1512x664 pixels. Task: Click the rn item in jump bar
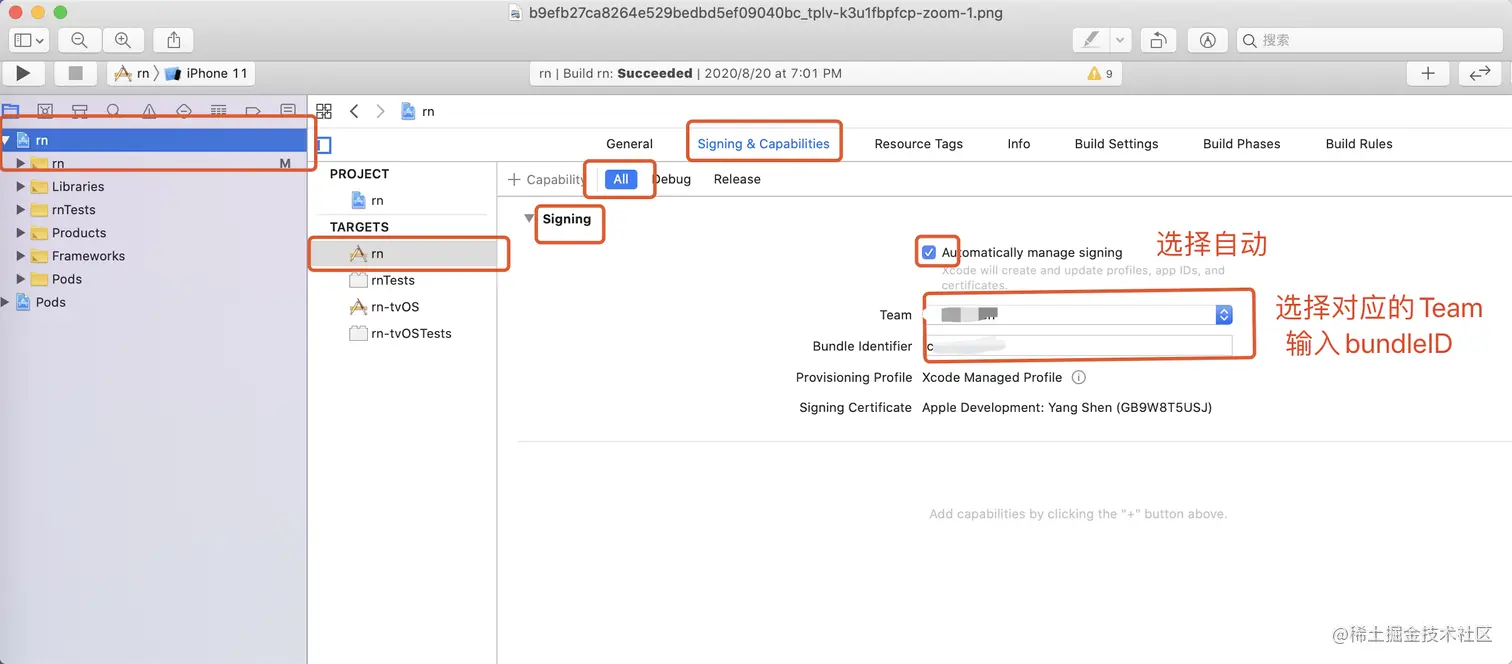tap(418, 111)
